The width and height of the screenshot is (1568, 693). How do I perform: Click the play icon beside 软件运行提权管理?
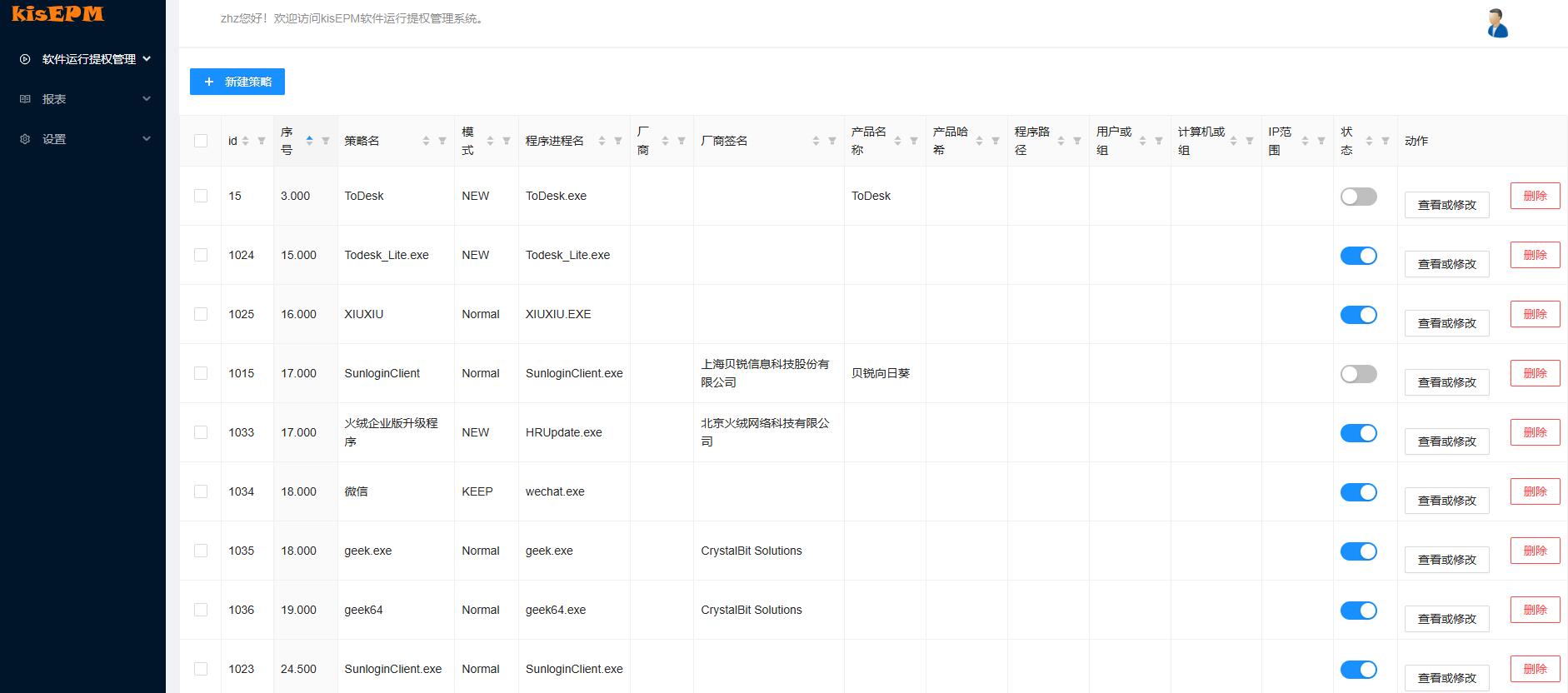(25, 59)
